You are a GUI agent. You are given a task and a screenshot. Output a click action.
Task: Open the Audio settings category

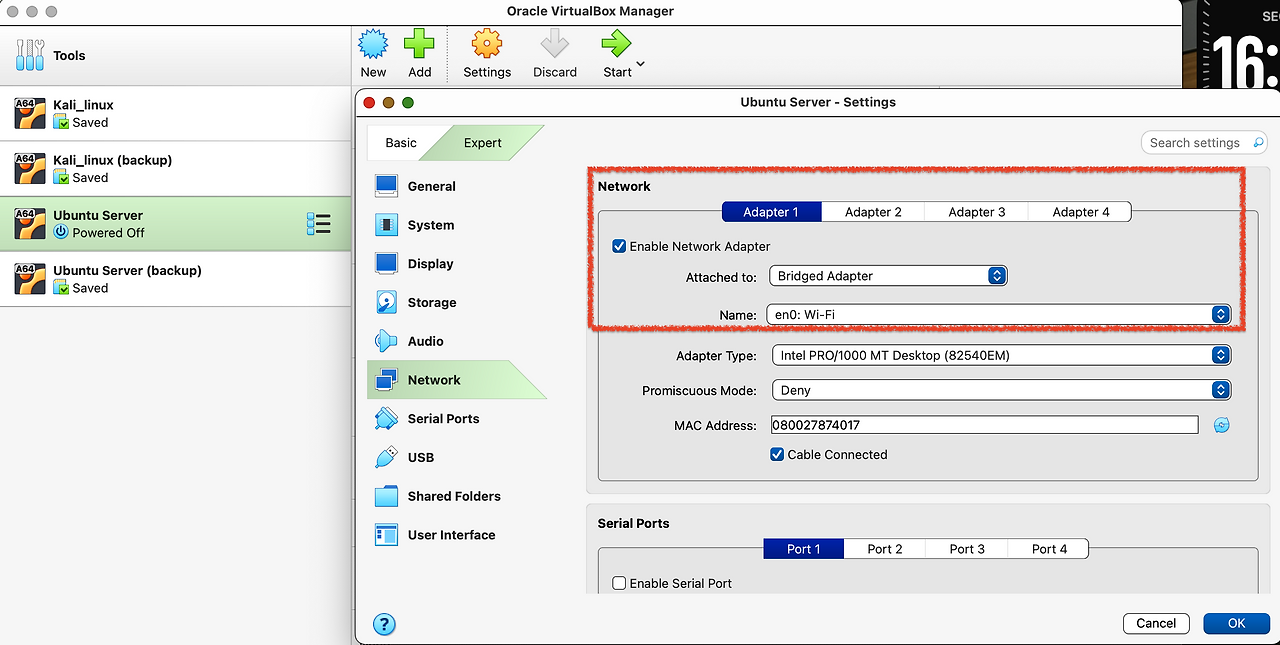click(x=457, y=341)
